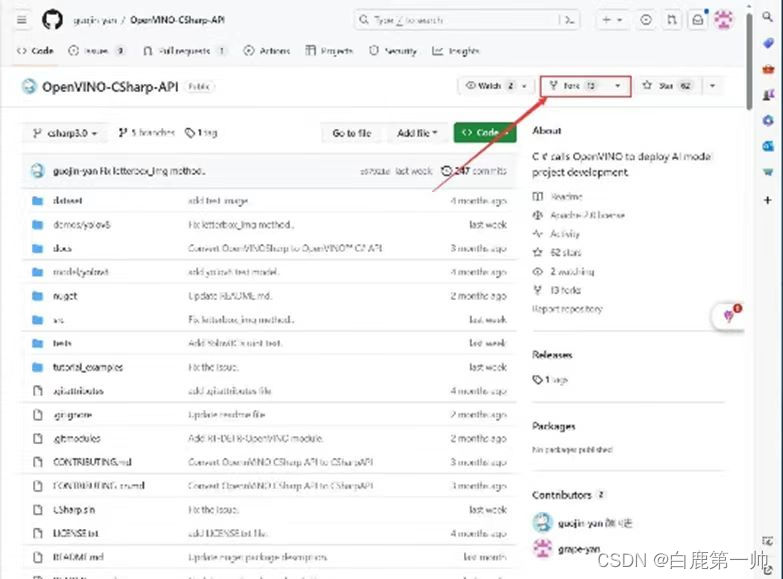Open the Activity link in About
Viewport: 783px width, 579px height.
point(556,233)
